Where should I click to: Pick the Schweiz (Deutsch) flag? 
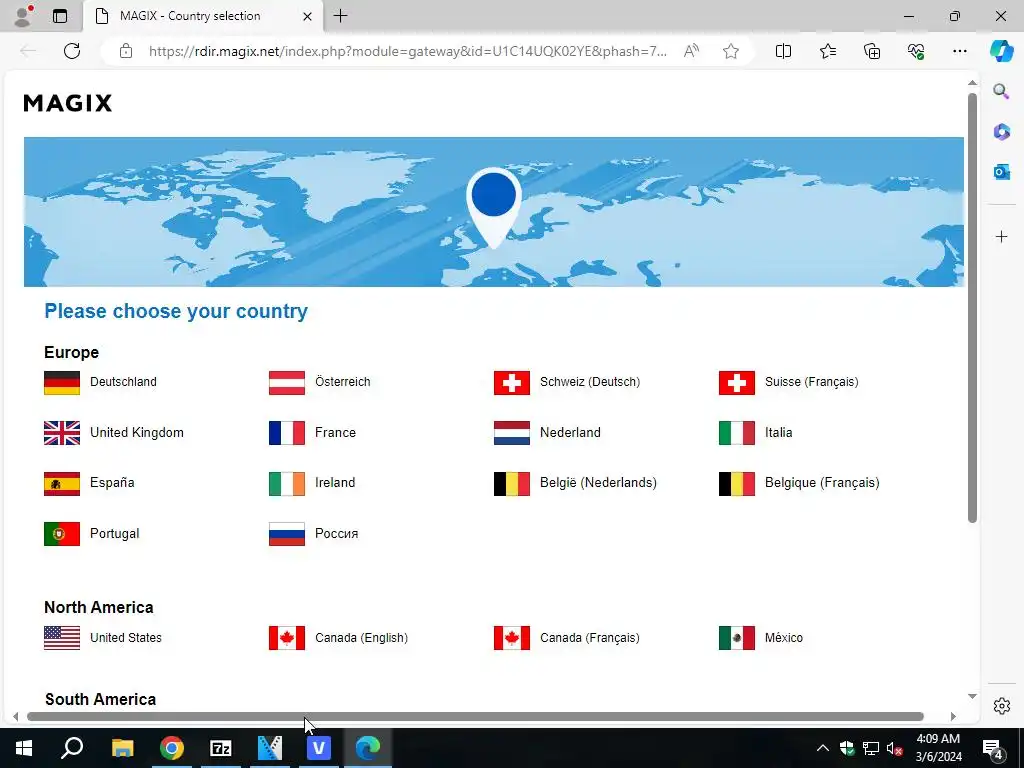tap(512, 383)
